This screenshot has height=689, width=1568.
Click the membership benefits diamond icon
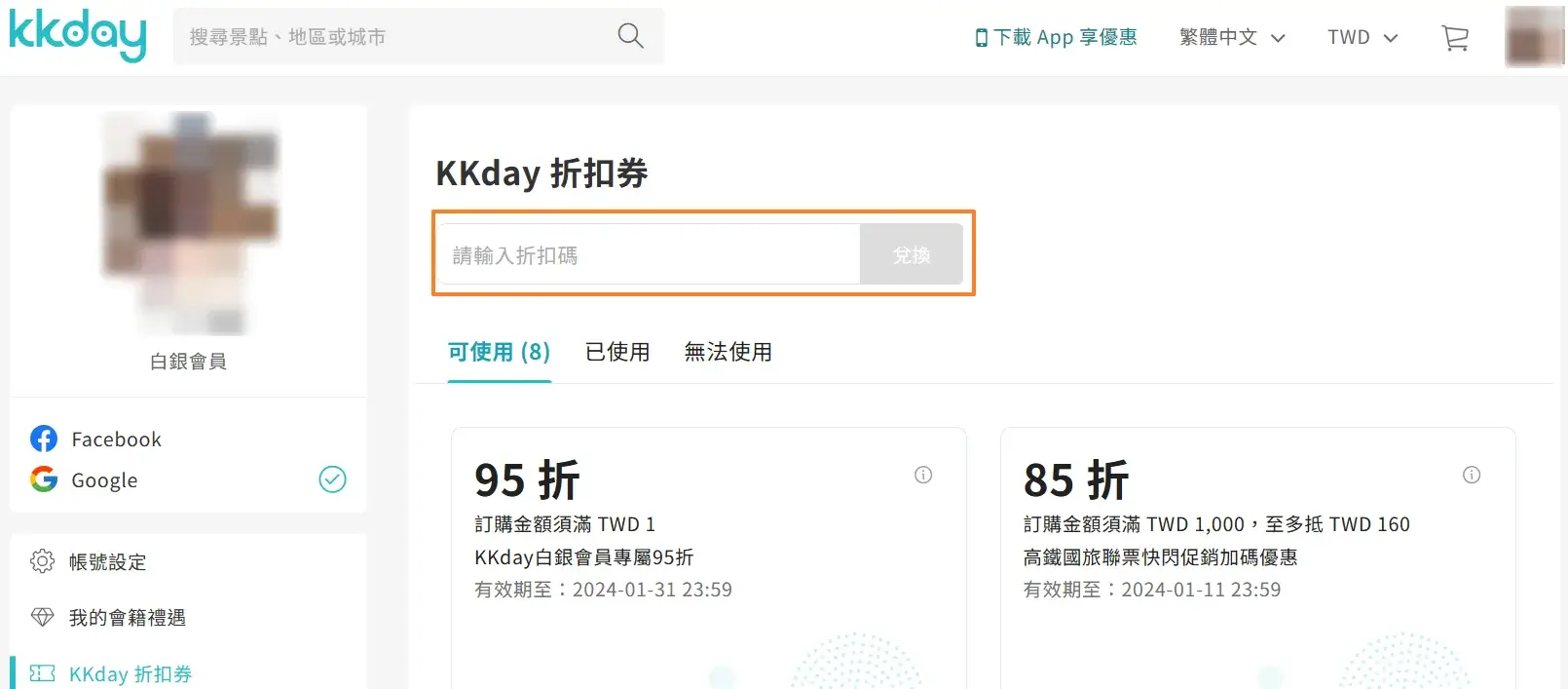pos(42,617)
